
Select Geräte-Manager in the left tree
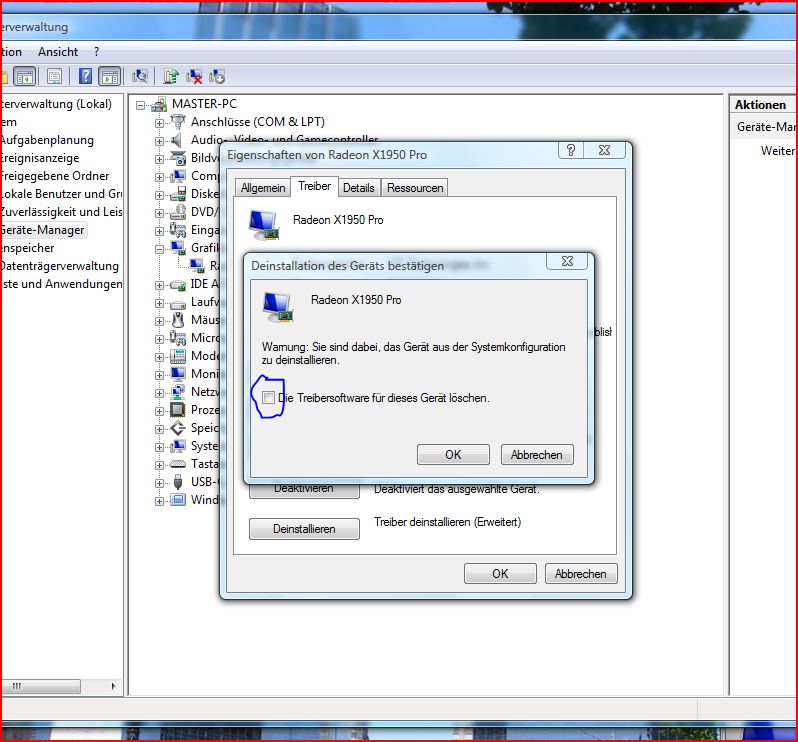click(43, 230)
